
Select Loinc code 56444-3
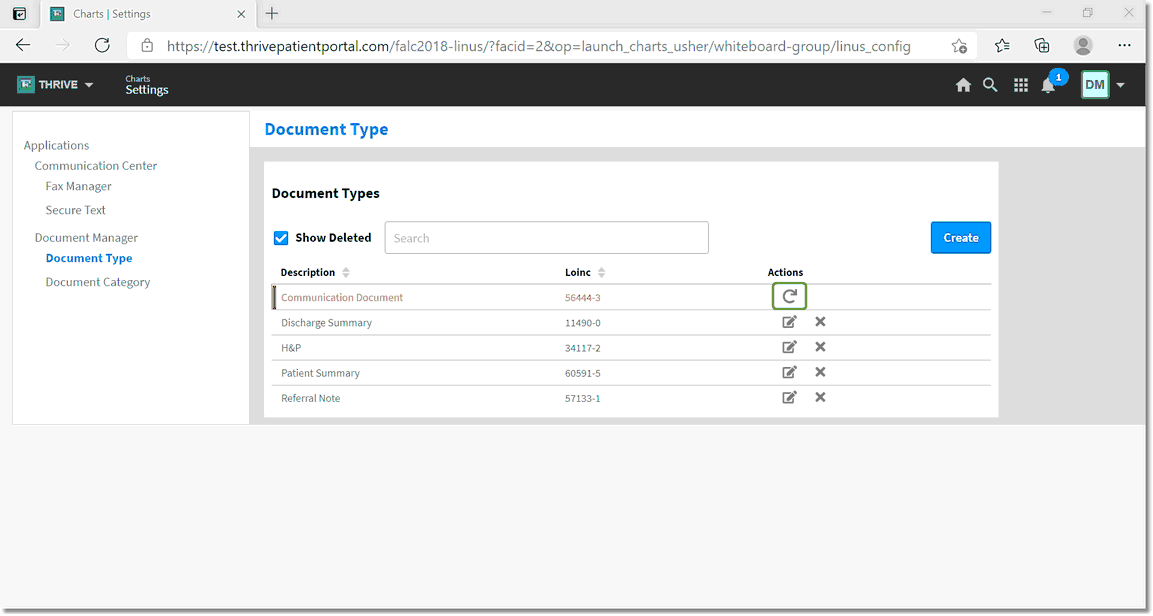pos(582,298)
